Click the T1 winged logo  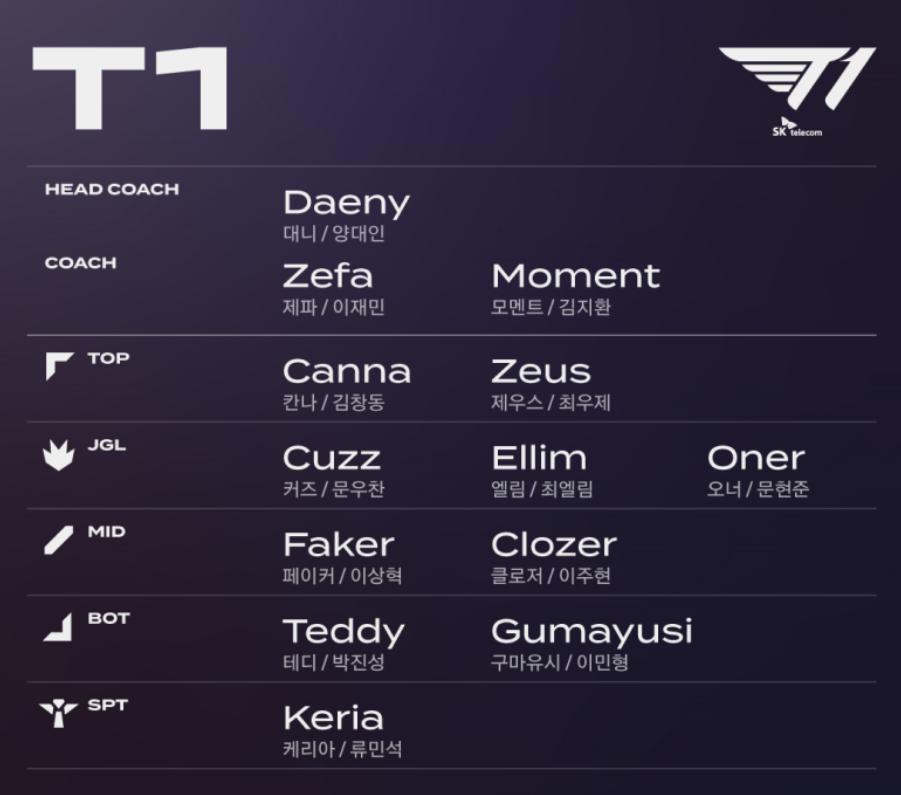pos(797,79)
